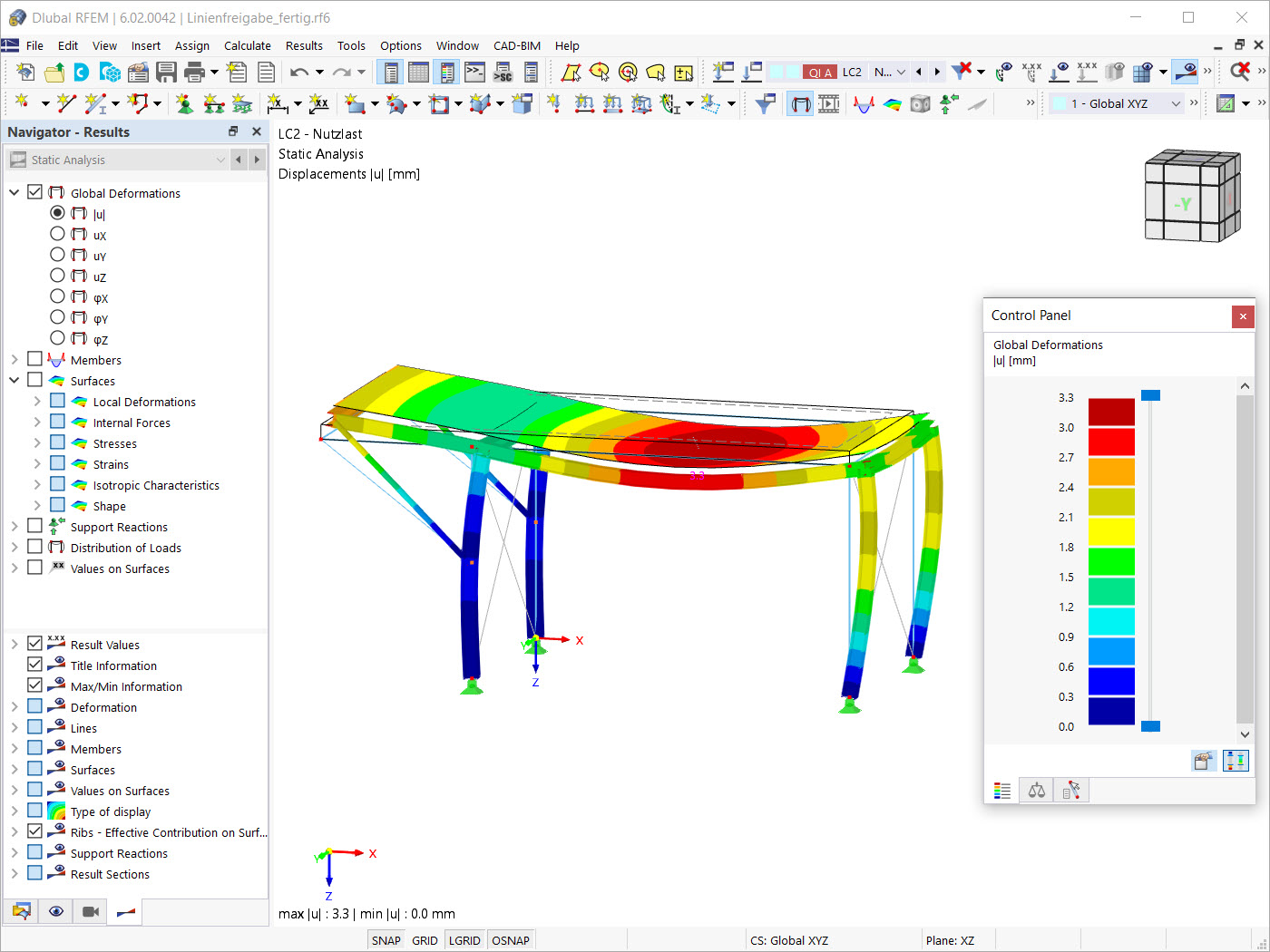Uncheck the Global Deformations checkbox

[x=35, y=192]
